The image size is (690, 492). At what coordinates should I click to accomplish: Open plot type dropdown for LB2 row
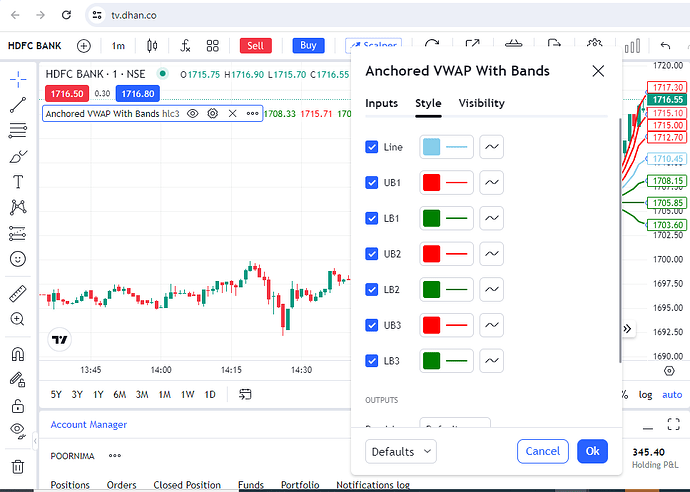point(492,290)
